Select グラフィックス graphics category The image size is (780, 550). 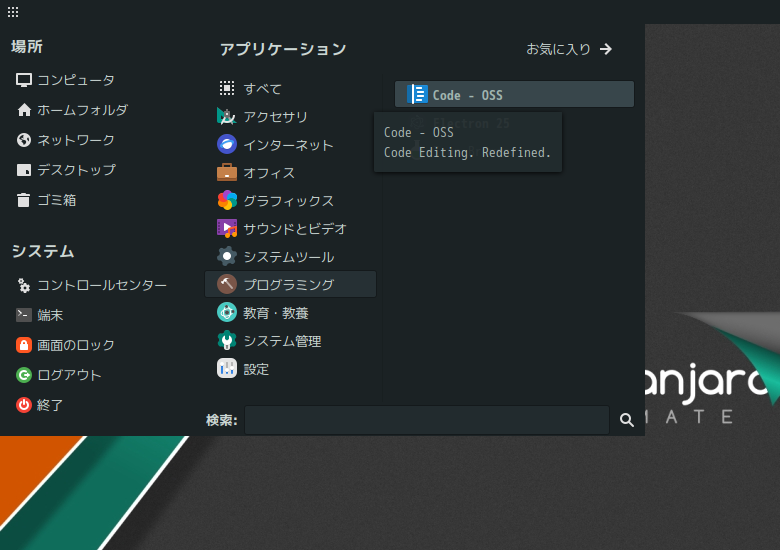pyautogui.click(x=291, y=200)
